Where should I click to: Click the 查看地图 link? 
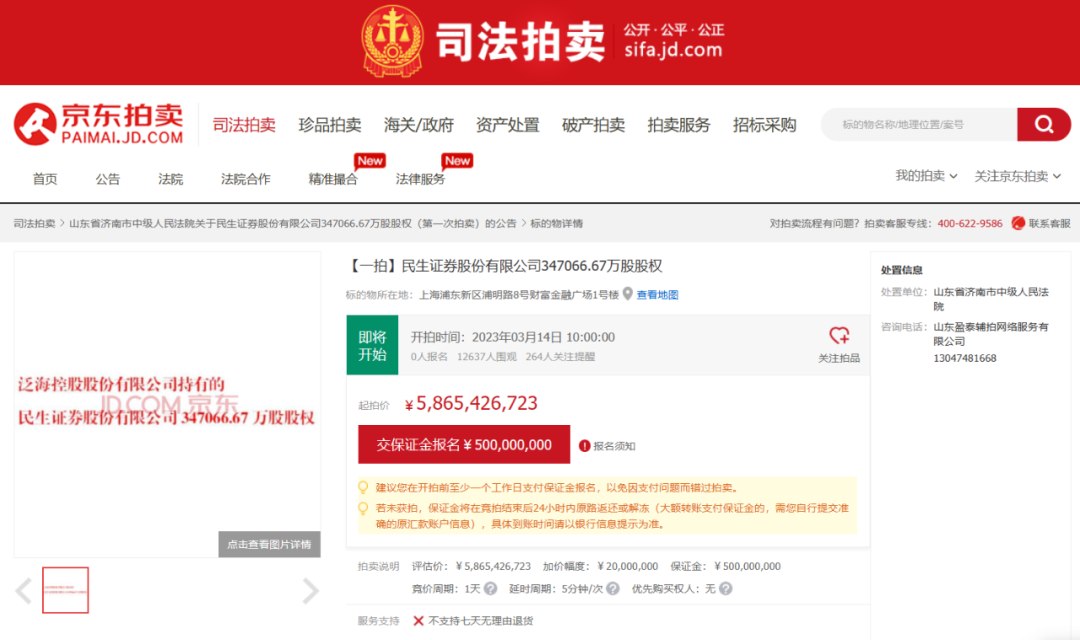657,294
